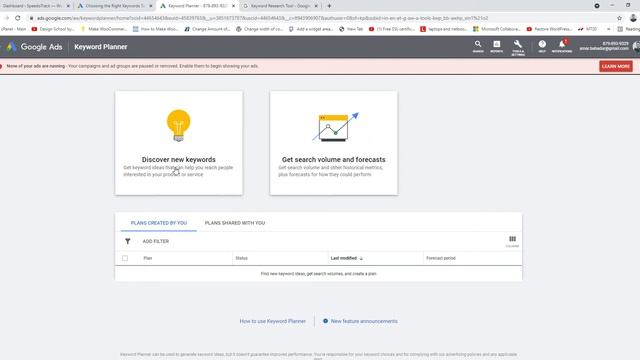Click the browser forward arrow
The width and height of the screenshot is (640, 360).
coord(7,18)
